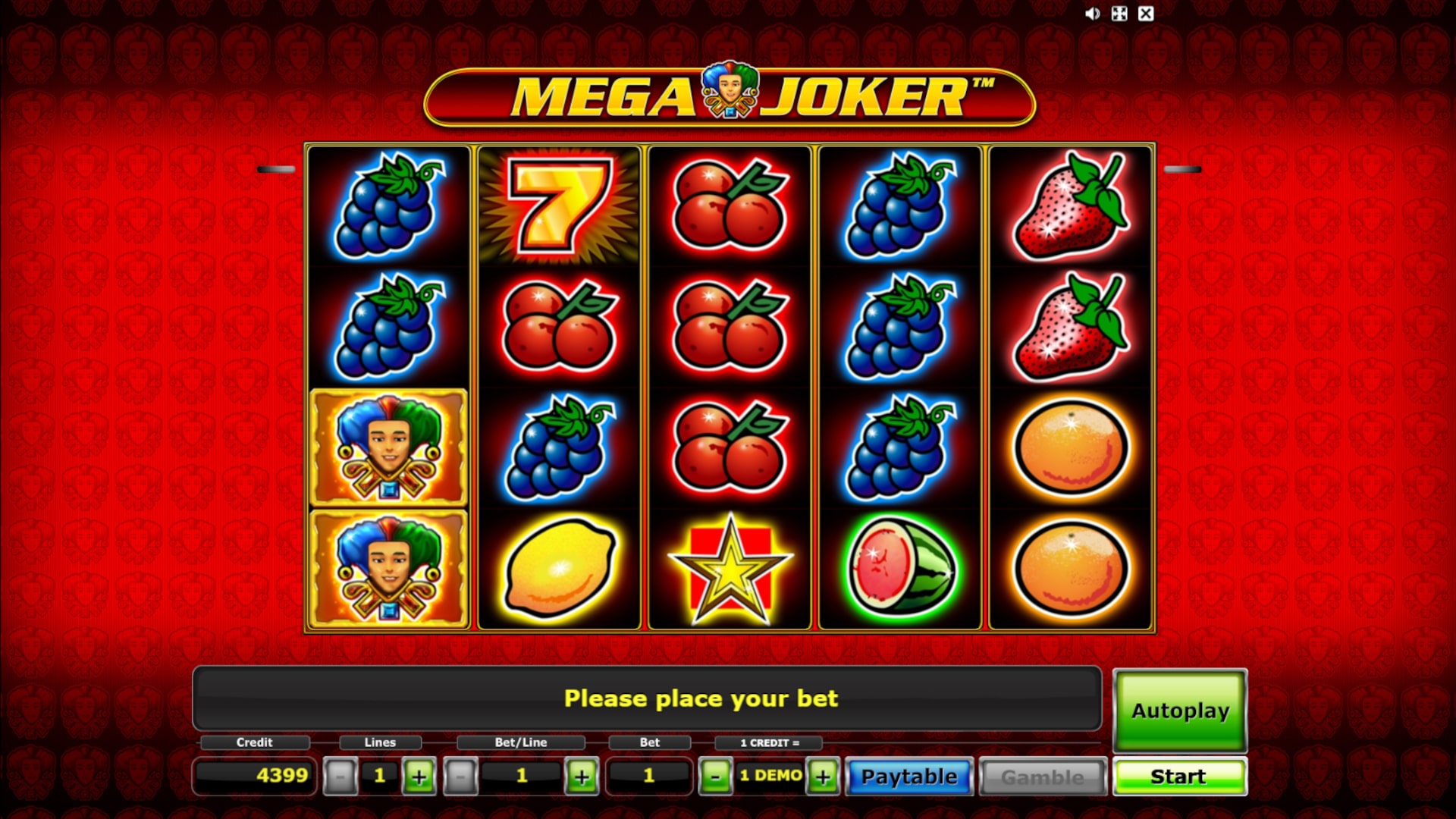1456x819 pixels.
Task: Click the bottom joker symbol
Action: (389, 569)
